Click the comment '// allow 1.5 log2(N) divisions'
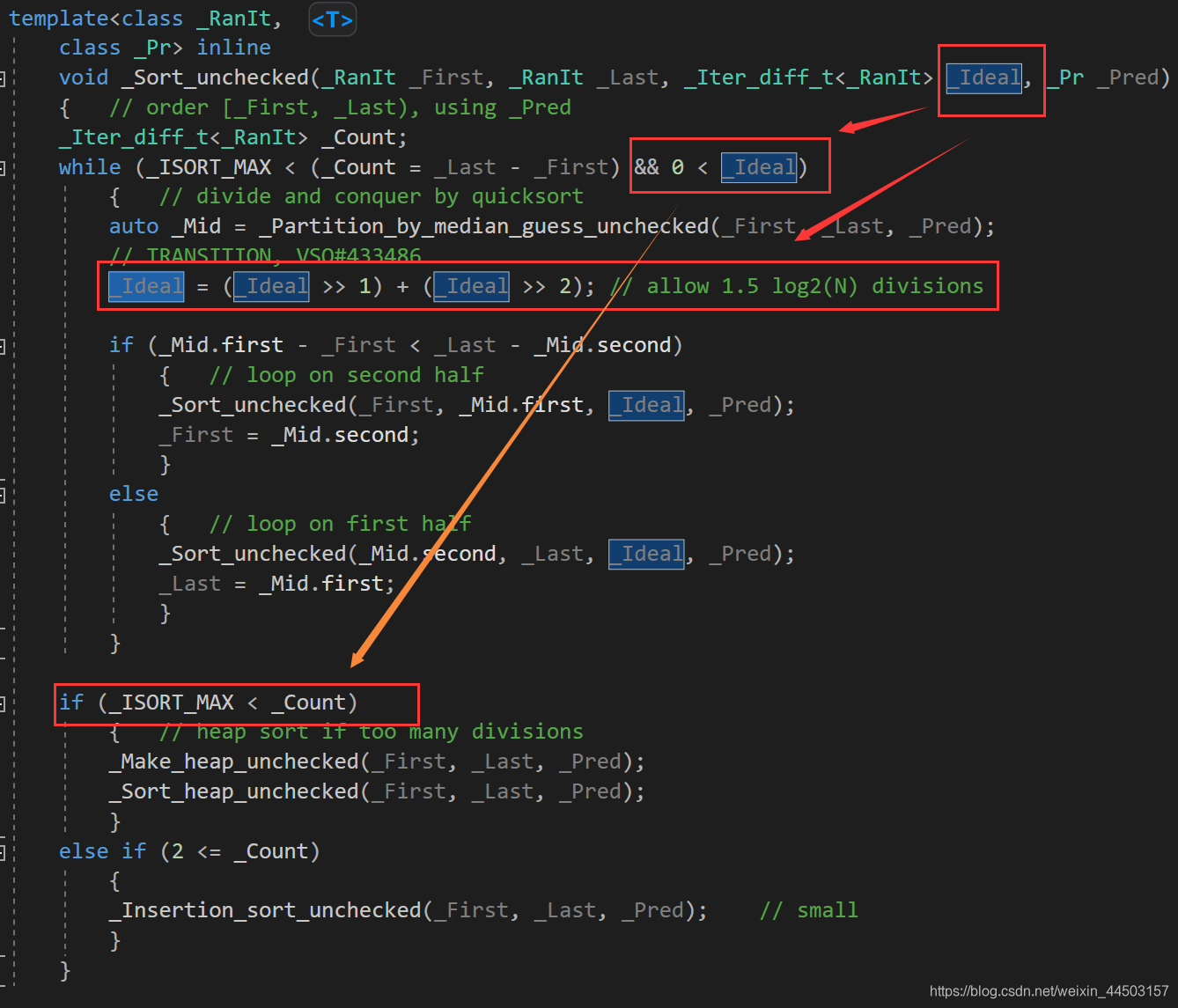The width and height of the screenshot is (1178, 1008). [797, 286]
